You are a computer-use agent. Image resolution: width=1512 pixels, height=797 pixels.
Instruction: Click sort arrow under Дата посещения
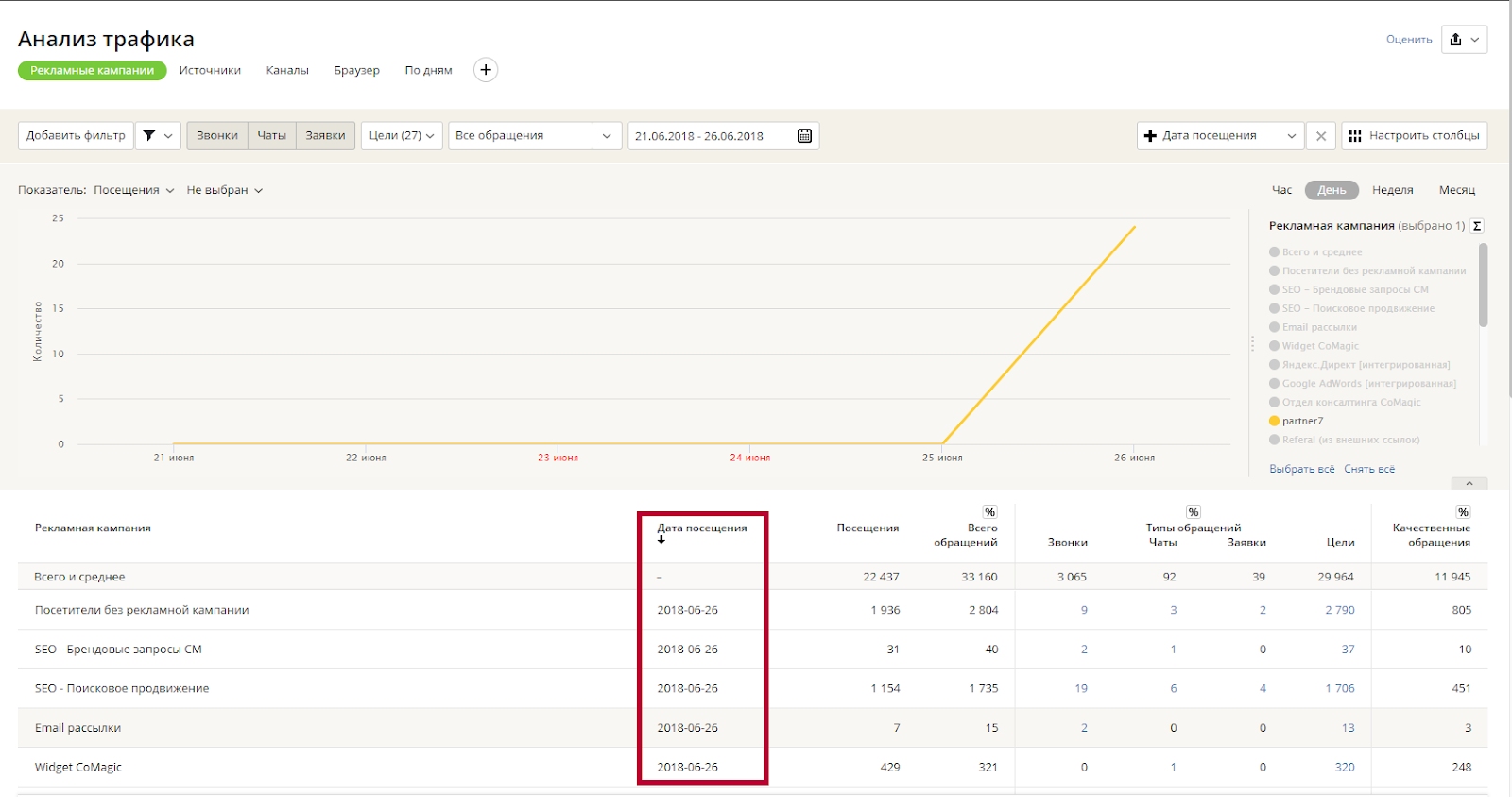(661, 540)
